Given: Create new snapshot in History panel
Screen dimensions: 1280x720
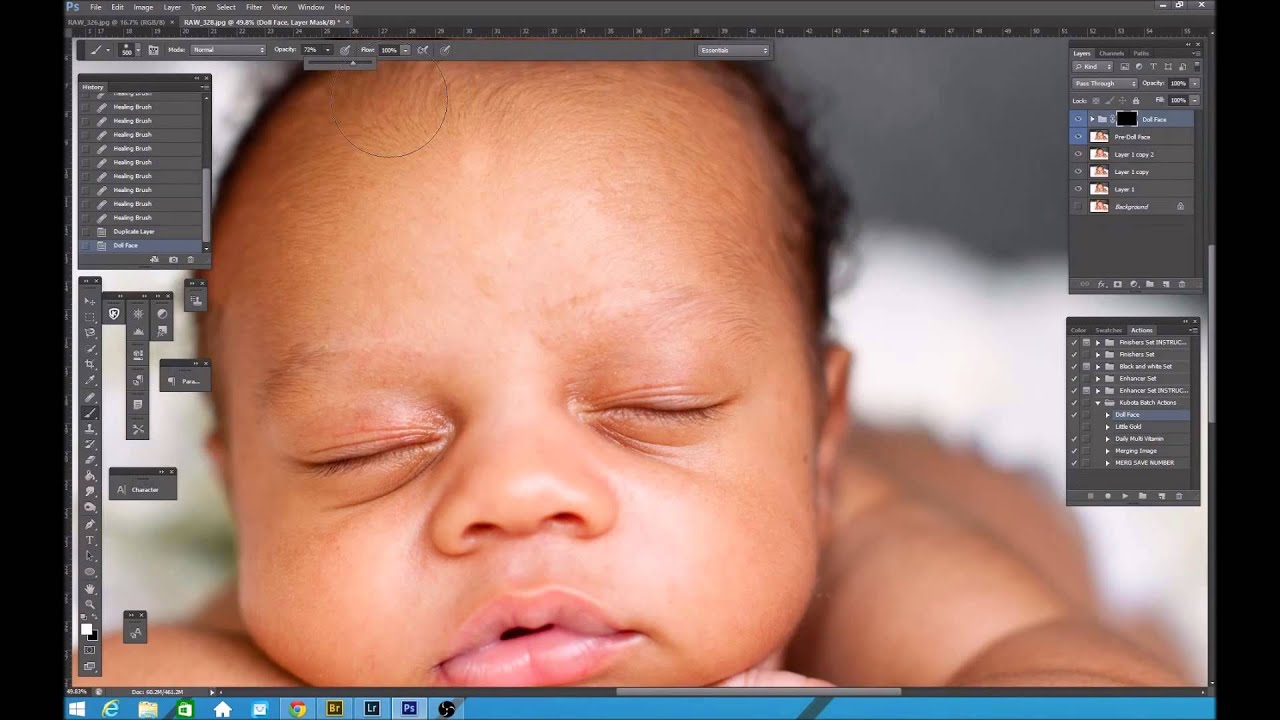Looking at the screenshot, I should (173, 259).
